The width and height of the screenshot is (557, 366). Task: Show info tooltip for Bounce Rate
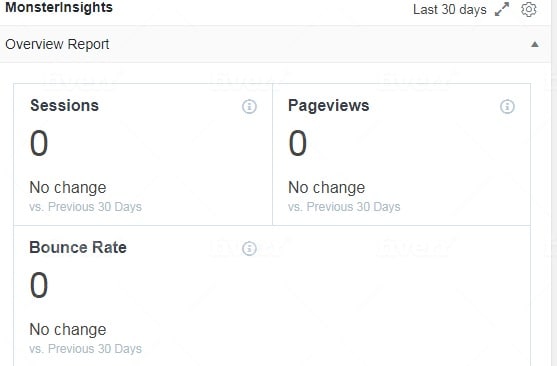tap(249, 248)
